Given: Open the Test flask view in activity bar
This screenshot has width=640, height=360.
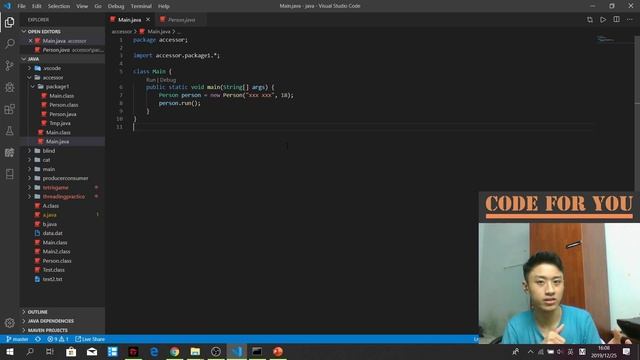Looking at the screenshot, I should pyautogui.click(x=9, y=131).
